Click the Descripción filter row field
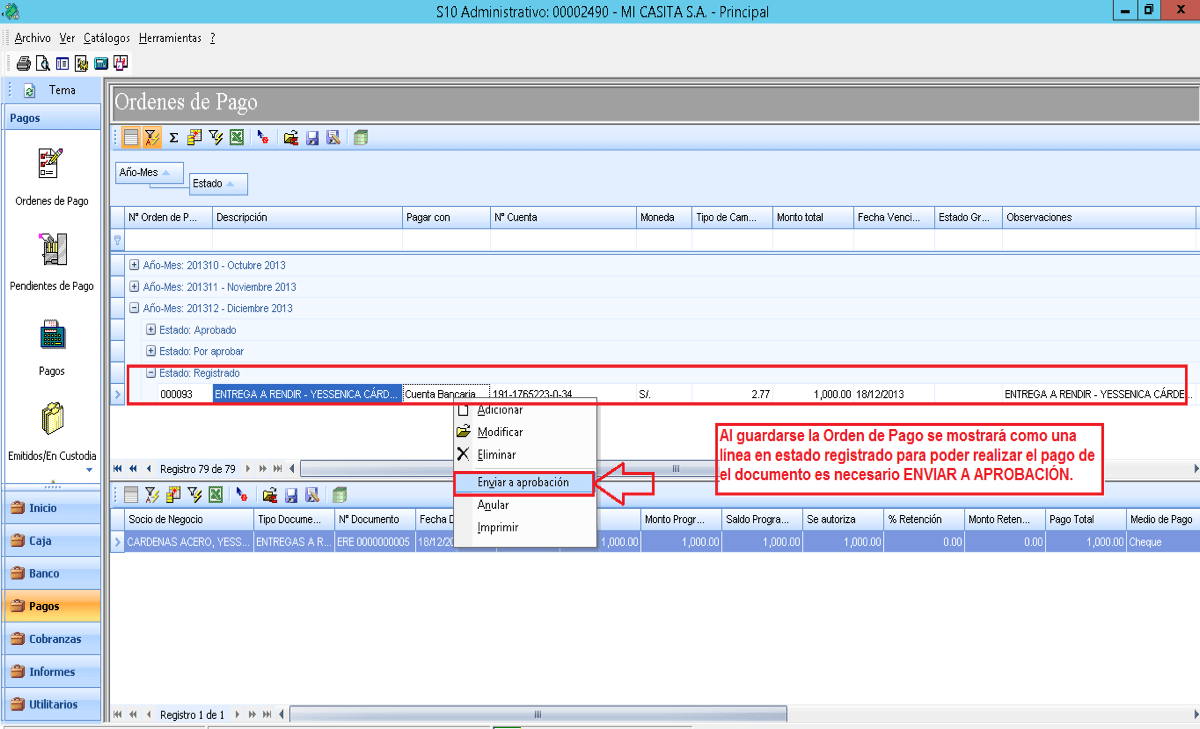Image resolution: width=1200 pixels, height=729 pixels. [x=307, y=240]
